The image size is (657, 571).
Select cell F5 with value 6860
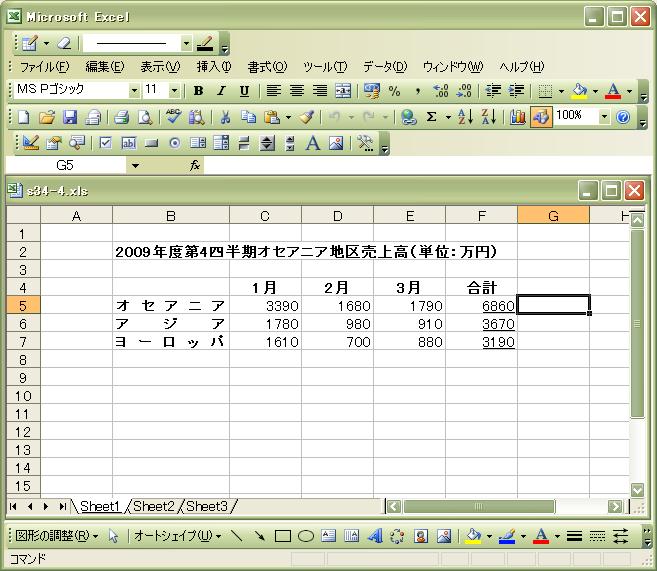pos(481,305)
